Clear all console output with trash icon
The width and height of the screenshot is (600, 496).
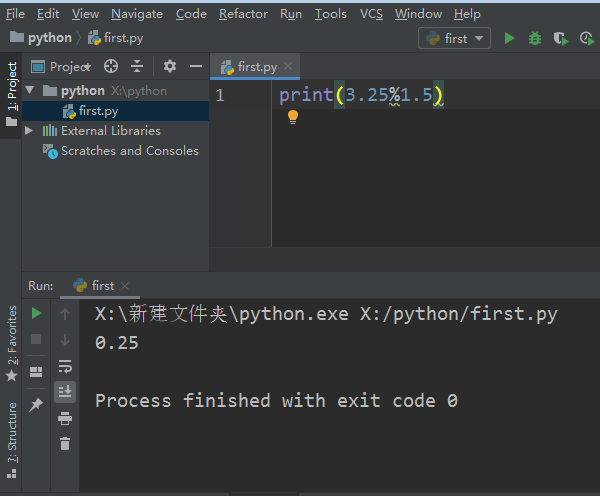tap(65, 443)
